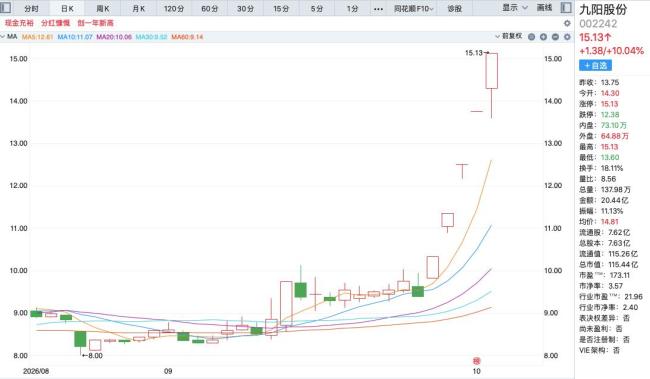Switch to 分时 intraday view
The image size is (650, 379).
[x=32, y=8]
